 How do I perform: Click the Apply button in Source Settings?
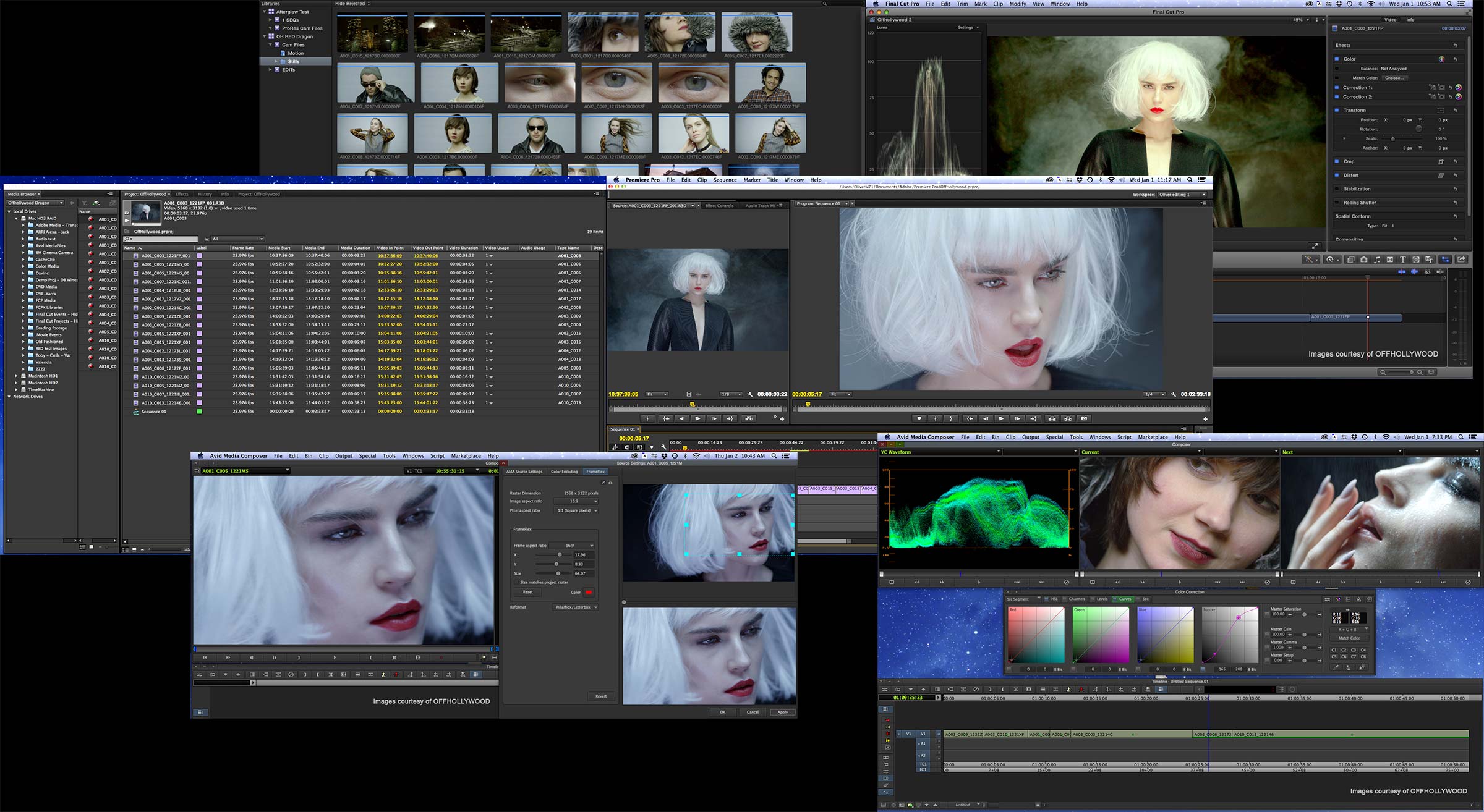pyautogui.click(x=782, y=712)
